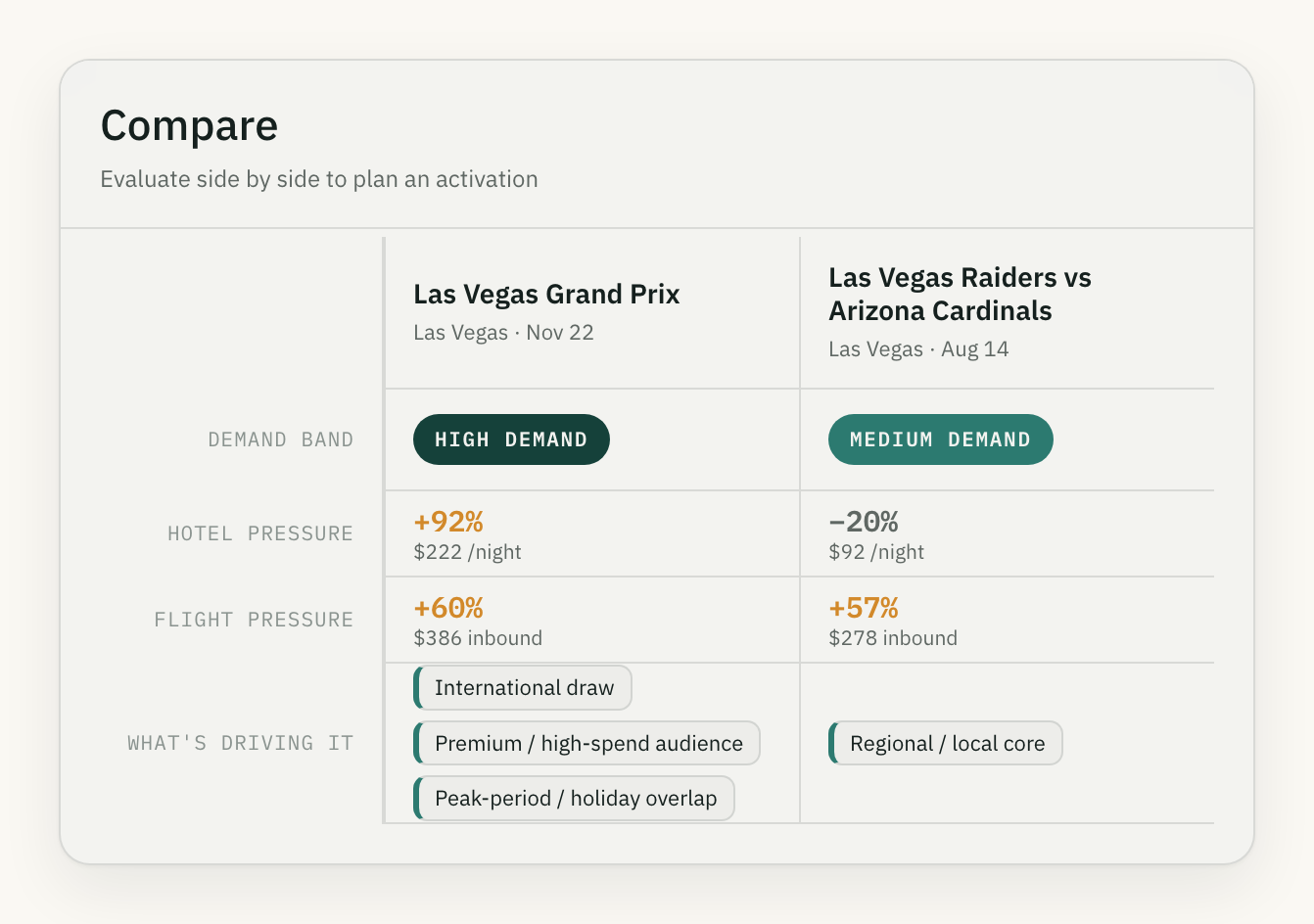Click the HOTEL PRESSURE row label

[x=260, y=534]
